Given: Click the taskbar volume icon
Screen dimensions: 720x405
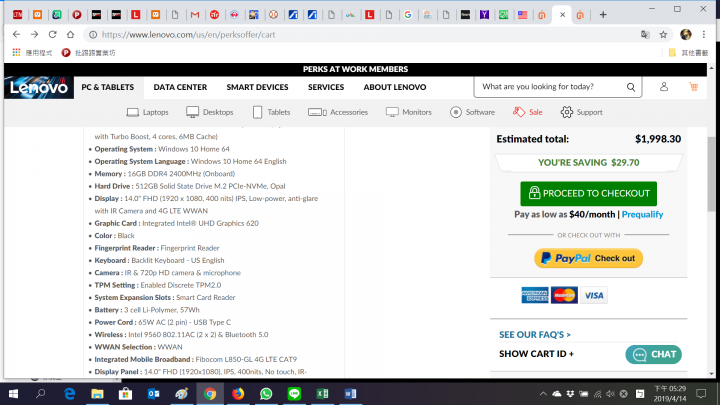Looking at the screenshot, I should pos(610,394).
